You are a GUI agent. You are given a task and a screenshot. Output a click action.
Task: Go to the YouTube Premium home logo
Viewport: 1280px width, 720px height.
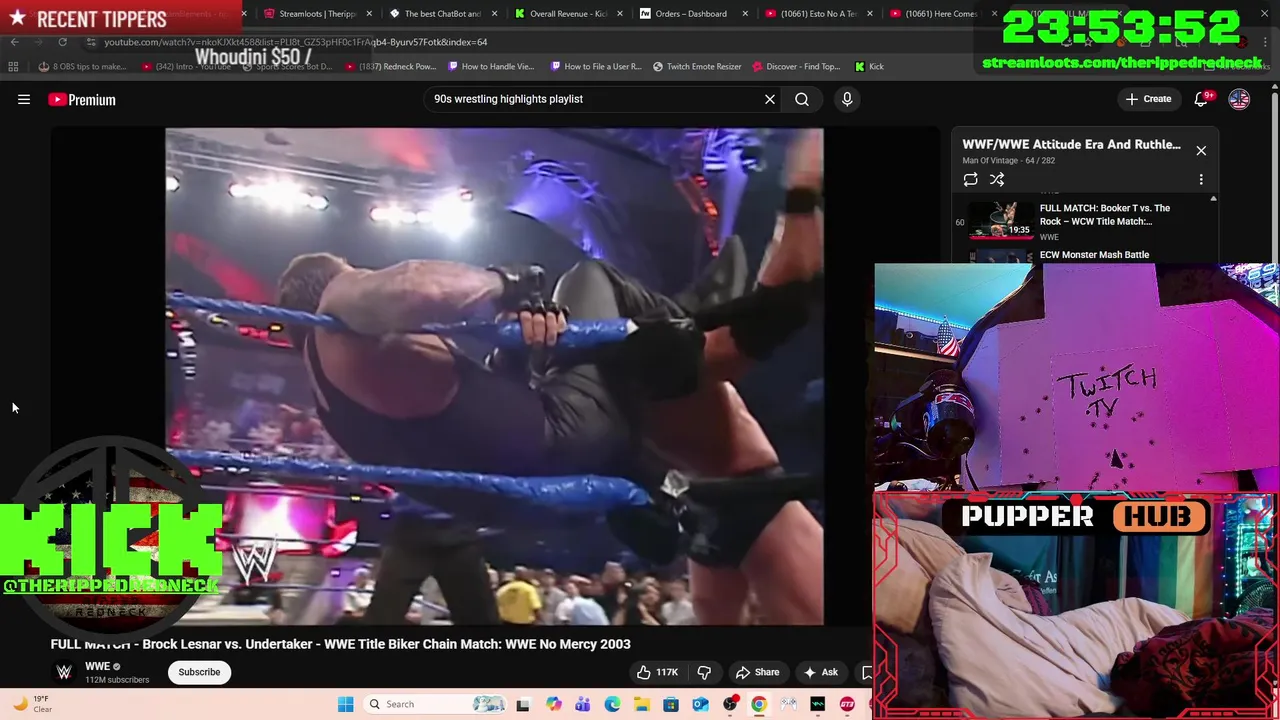tap(82, 99)
